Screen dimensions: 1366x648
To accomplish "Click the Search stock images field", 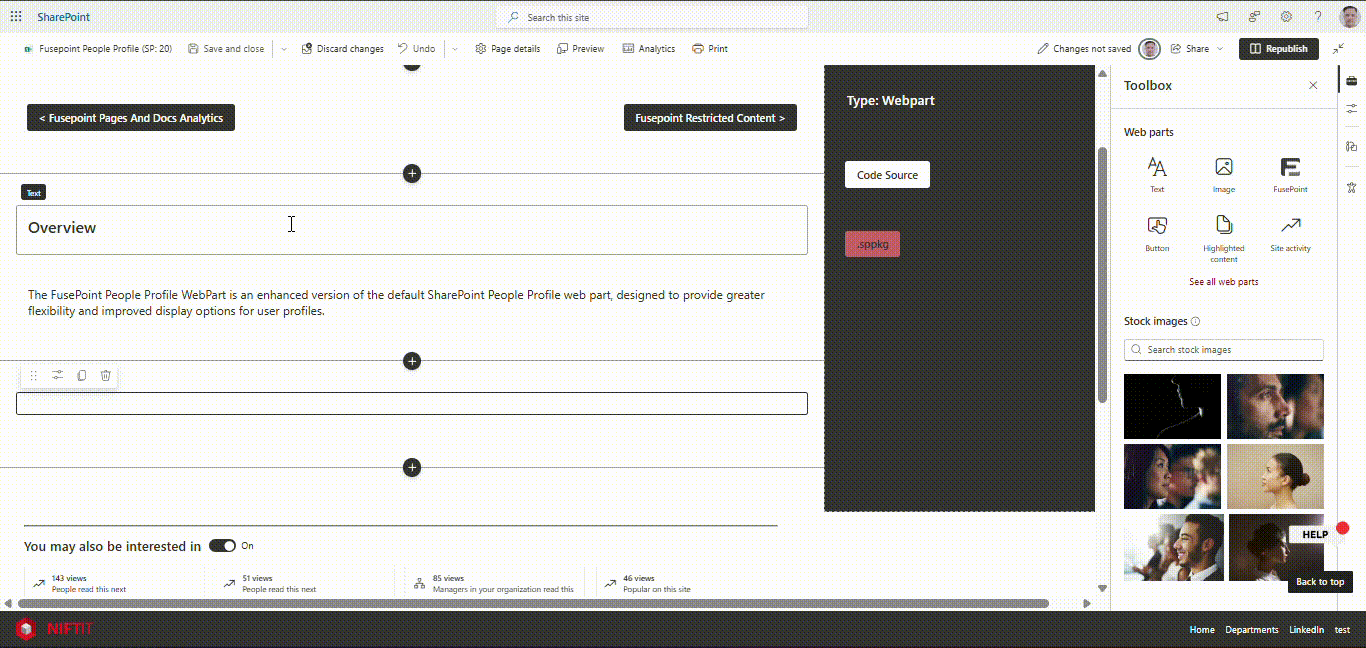I will 1223,350.
